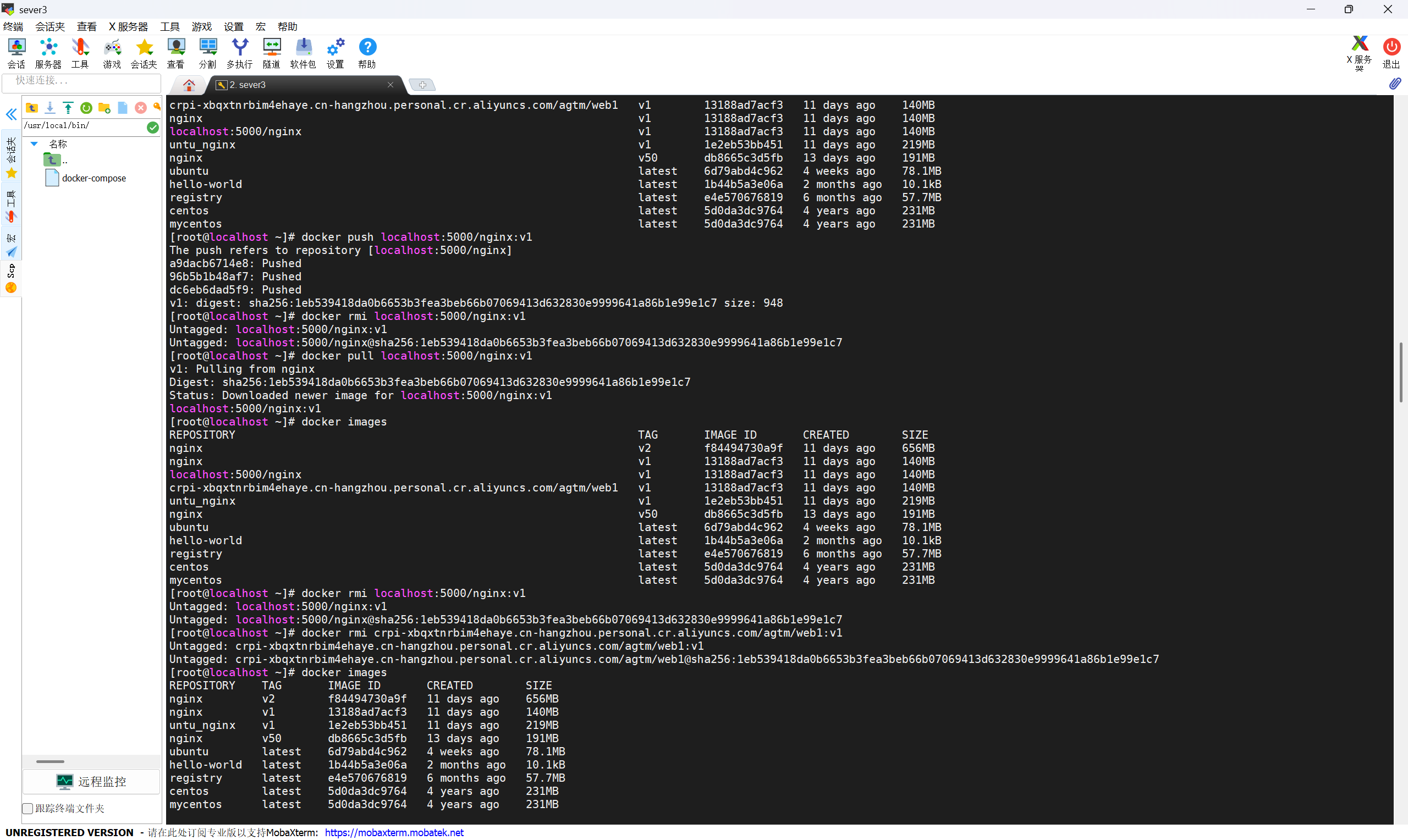This screenshot has width=1408, height=840.
Task: Open the mobaxterm.mobatek.net link
Action: click(x=394, y=833)
